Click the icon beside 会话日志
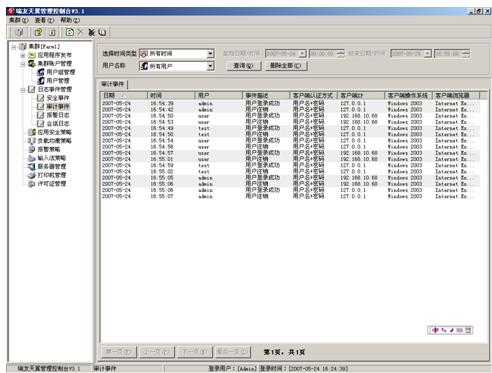492x373 pixels. [x=41, y=124]
